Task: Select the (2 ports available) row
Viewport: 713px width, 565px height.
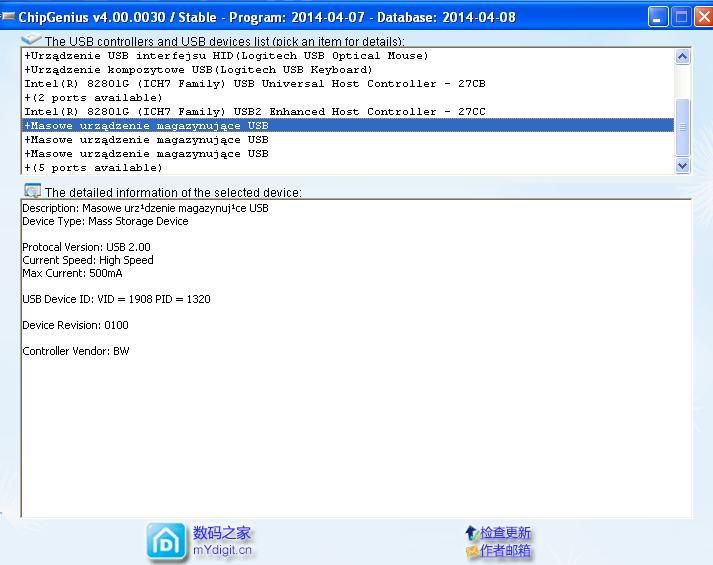Action: click(348, 98)
